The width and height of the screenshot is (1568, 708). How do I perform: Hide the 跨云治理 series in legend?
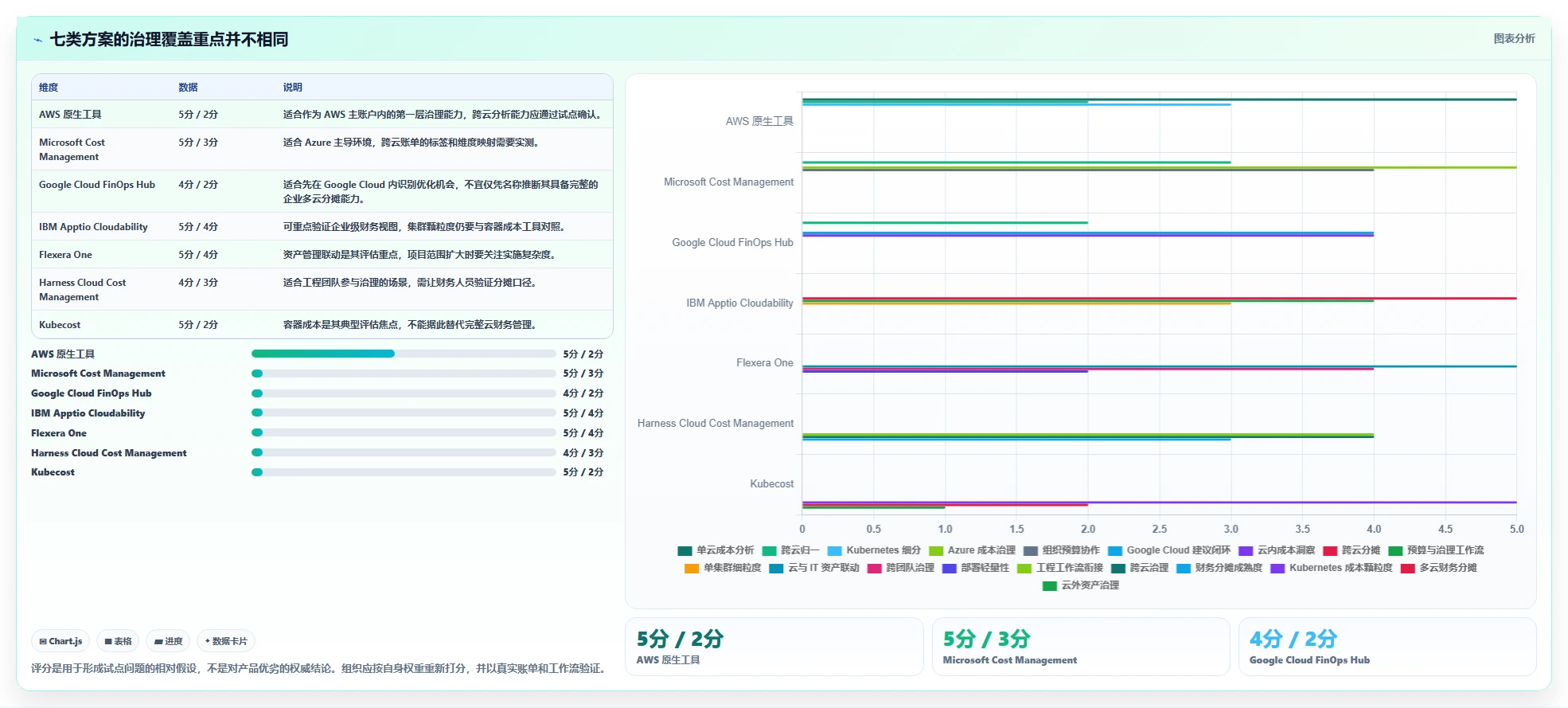click(1140, 568)
